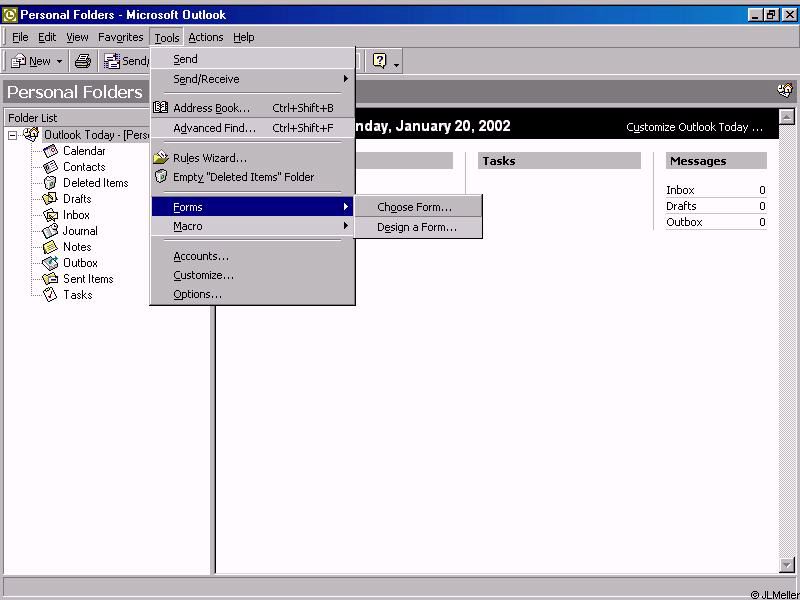Click the New item toolbar button
The height and width of the screenshot is (600, 800).
pos(30,61)
